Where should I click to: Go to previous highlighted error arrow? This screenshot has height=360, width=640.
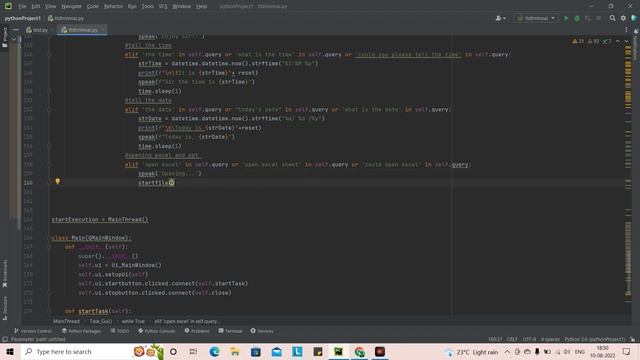pyautogui.click(x=618, y=41)
